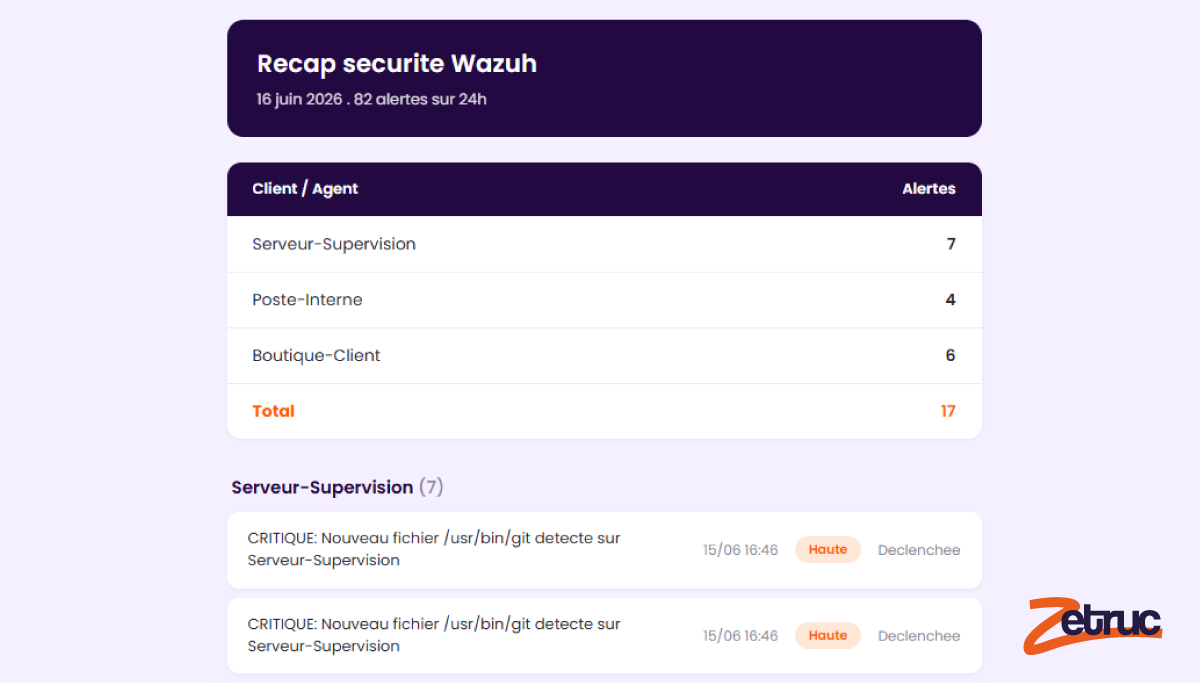The height and width of the screenshot is (683, 1200).
Task: Click the "16 juin 2026 . 82 alertes sur 24h" subtitle
Action: tap(372, 100)
